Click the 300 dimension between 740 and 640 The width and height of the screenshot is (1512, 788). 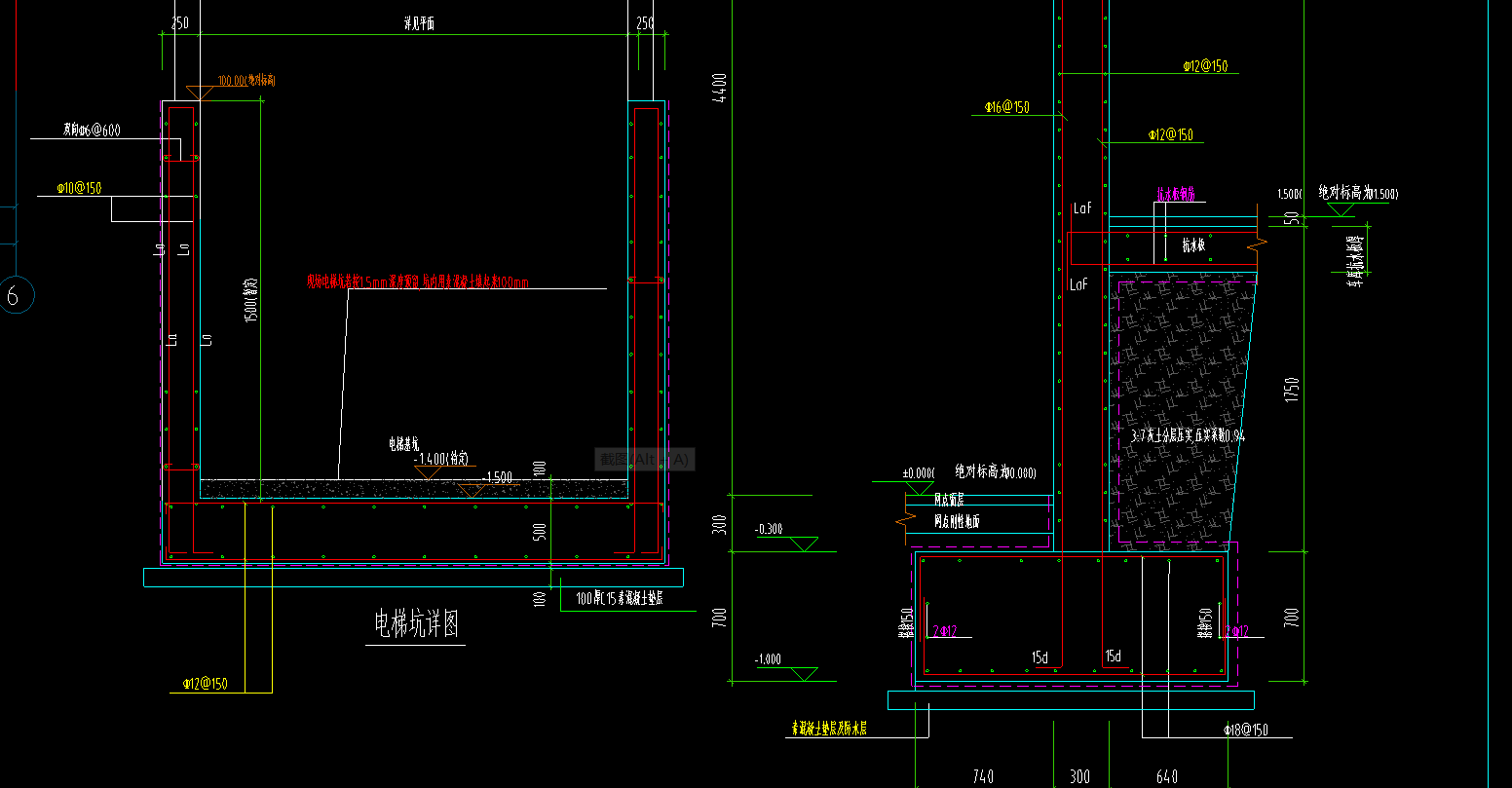pos(1079,776)
